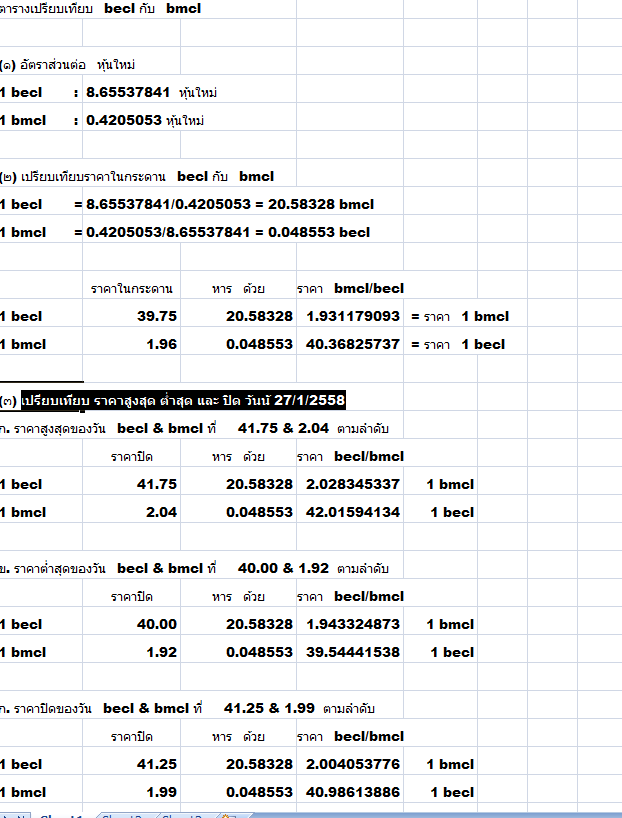Click the heading (๑) อัตราส่วนต่อ หุ้นใหม่

(x=67, y=65)
